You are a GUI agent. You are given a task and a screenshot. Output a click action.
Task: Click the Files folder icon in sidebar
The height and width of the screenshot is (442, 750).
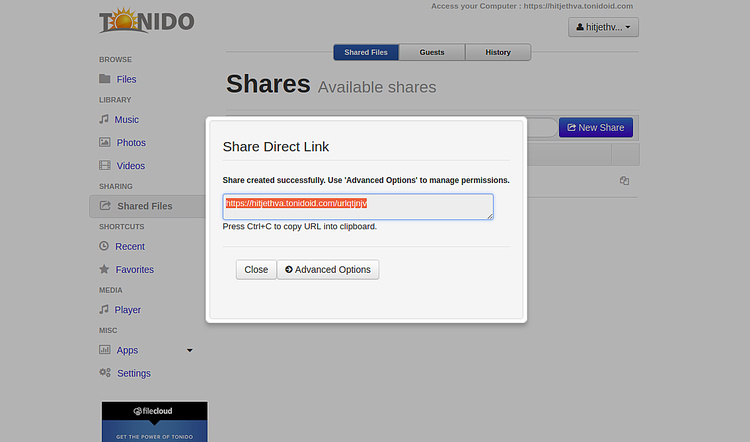[105, 79]
